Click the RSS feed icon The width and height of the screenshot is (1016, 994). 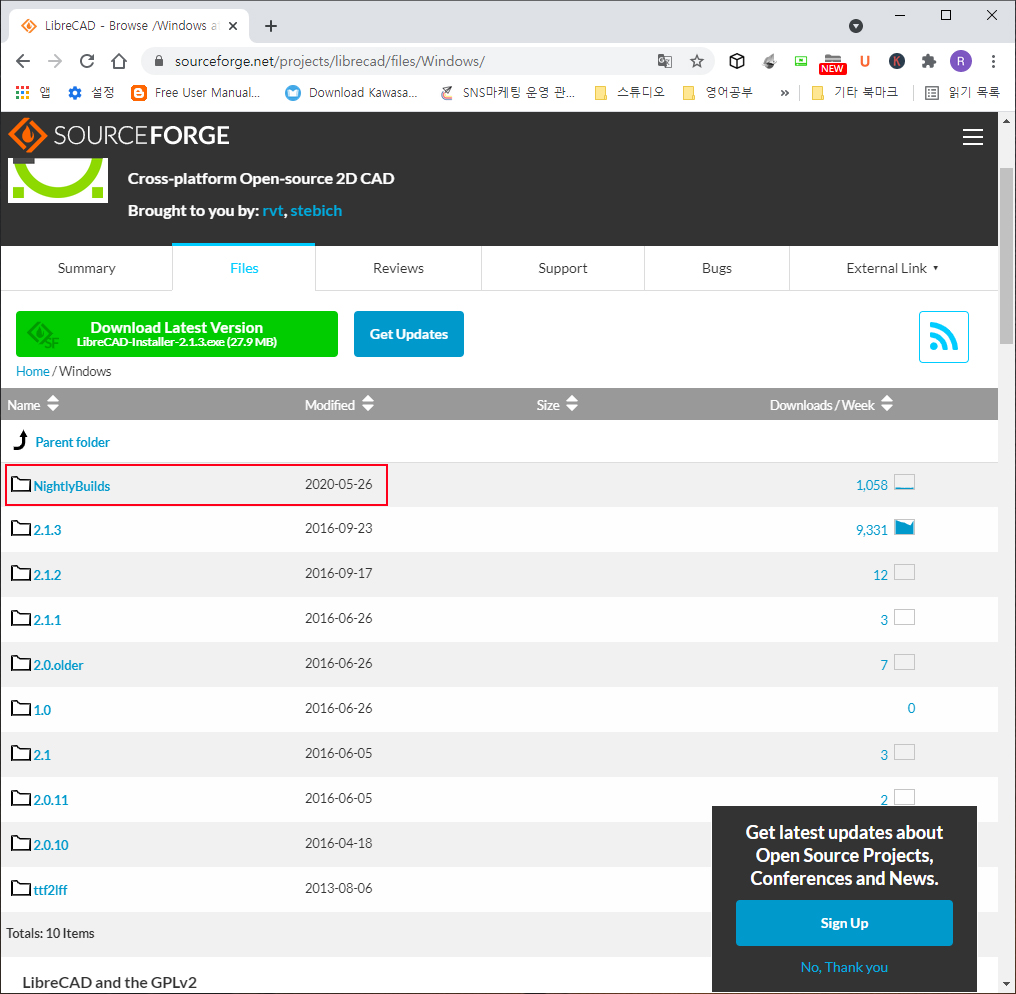click(x=943, y=337)
